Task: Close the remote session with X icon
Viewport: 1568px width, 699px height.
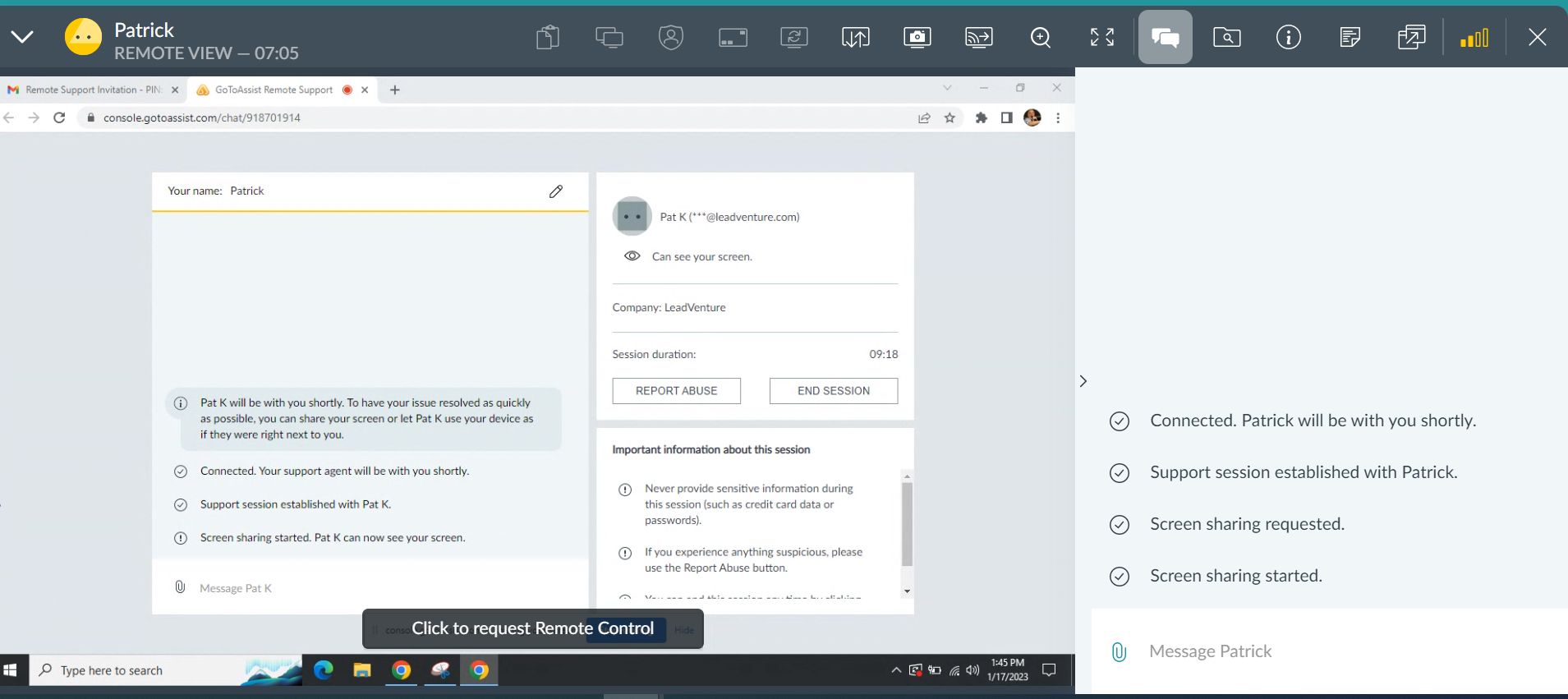Action: [1538, 37]
